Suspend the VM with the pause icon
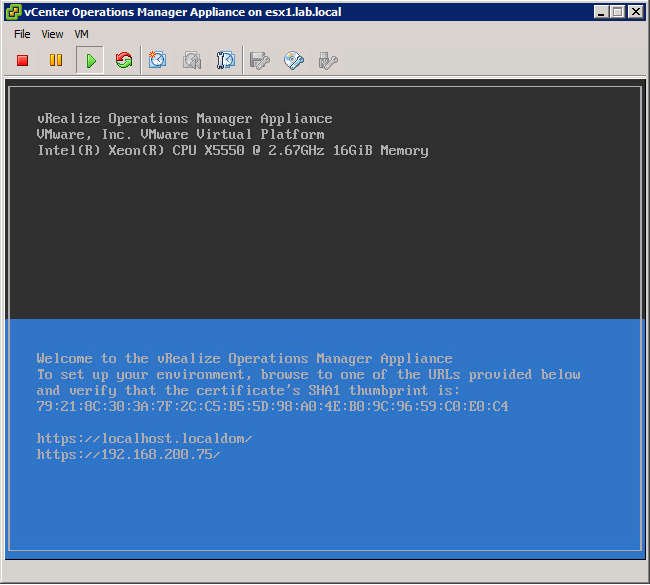650x585 pixels. click(x=56, y=61)
